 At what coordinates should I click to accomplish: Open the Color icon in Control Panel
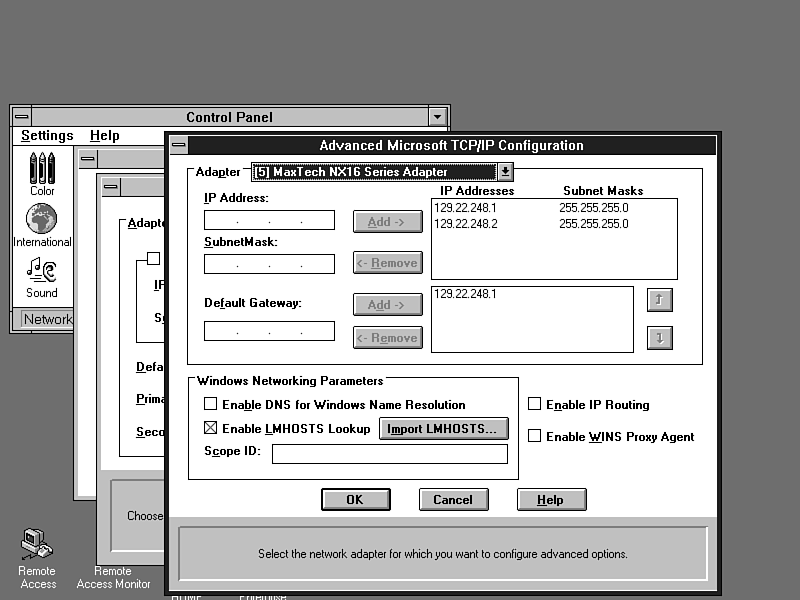42,173
